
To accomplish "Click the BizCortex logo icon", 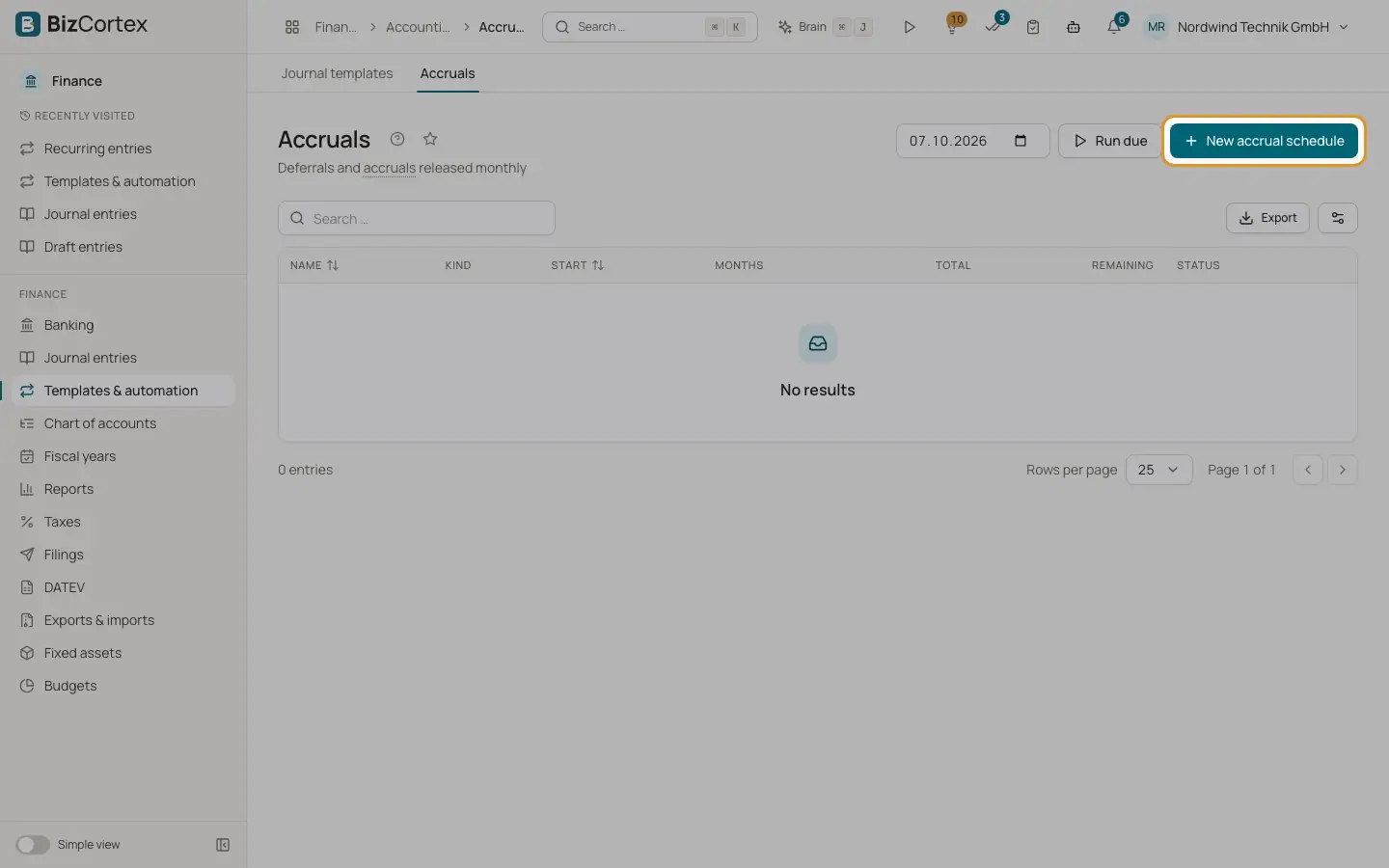I will click(28, 24).
